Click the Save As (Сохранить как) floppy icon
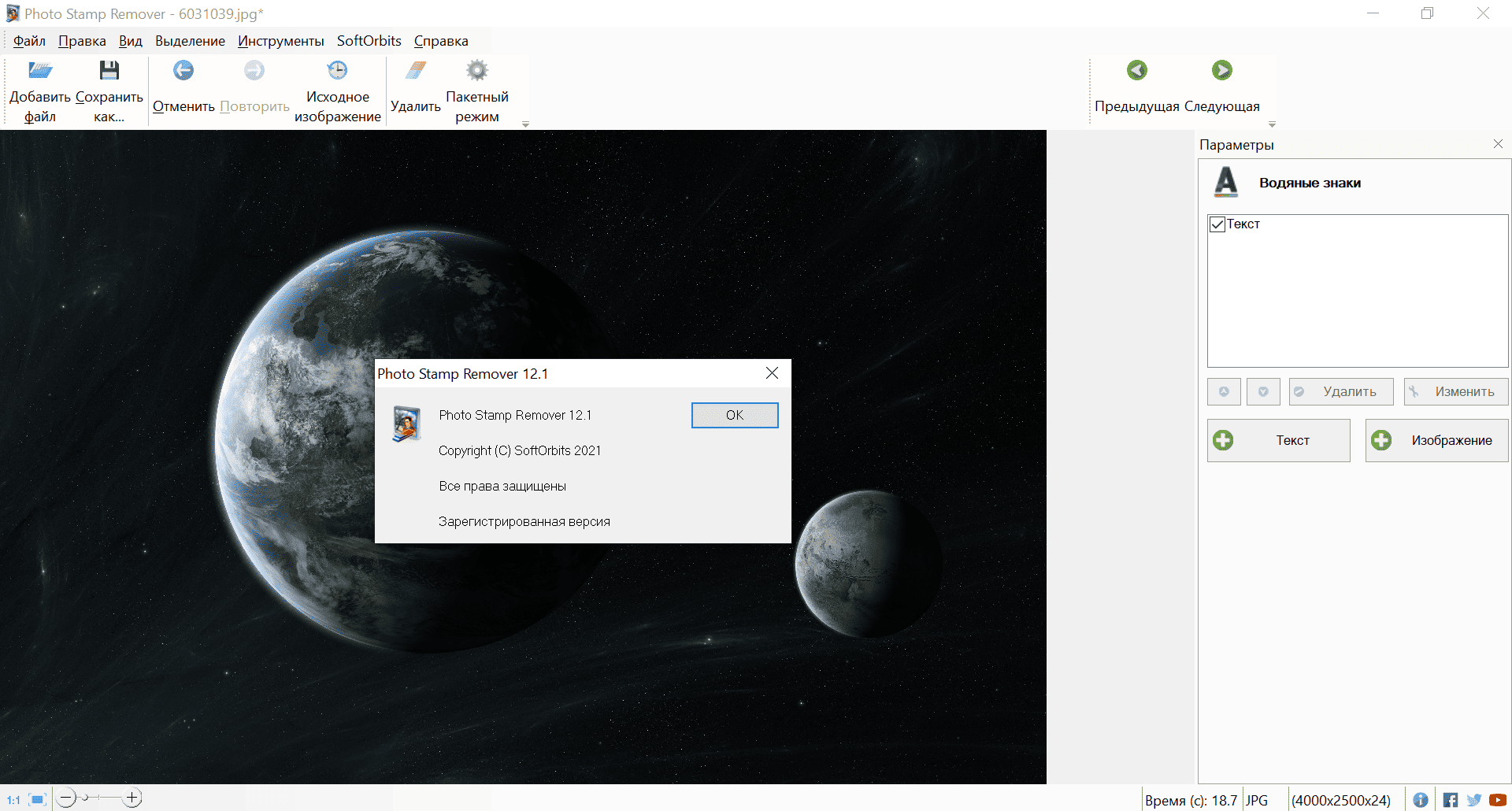 pos(109,71)
